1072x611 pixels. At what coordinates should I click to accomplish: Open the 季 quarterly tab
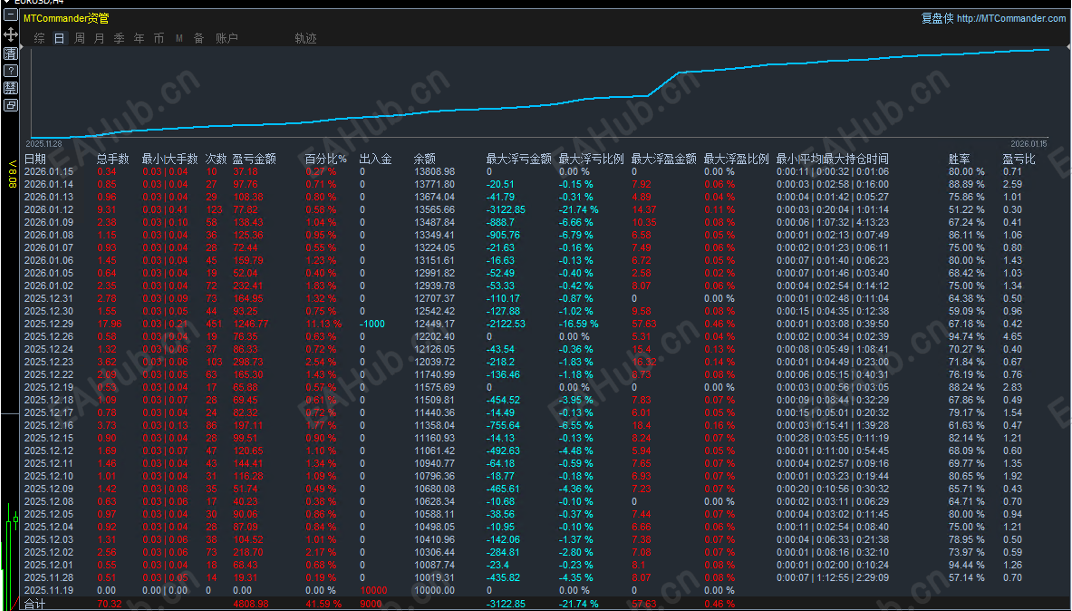119,38
